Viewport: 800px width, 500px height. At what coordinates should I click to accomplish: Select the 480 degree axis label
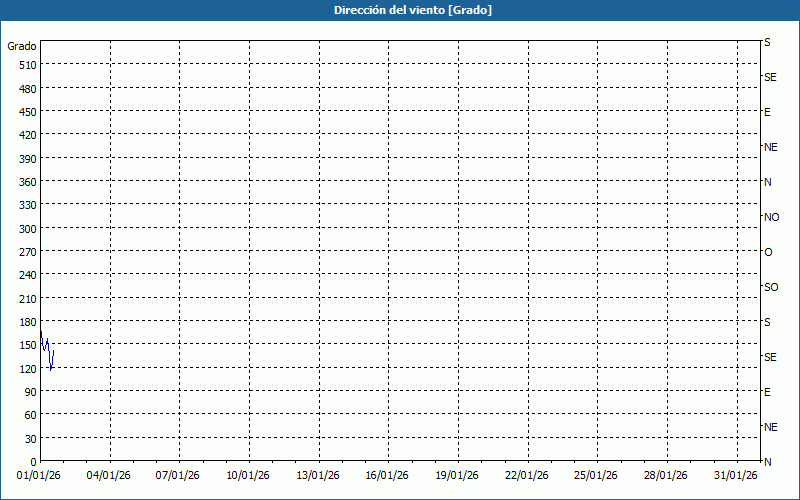coord(28,89)
